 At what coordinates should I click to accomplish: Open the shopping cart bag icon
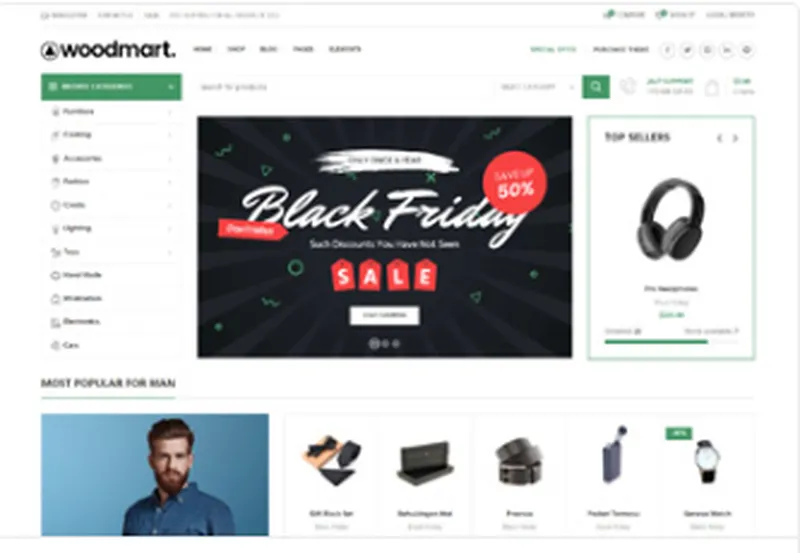click(712, 88)
